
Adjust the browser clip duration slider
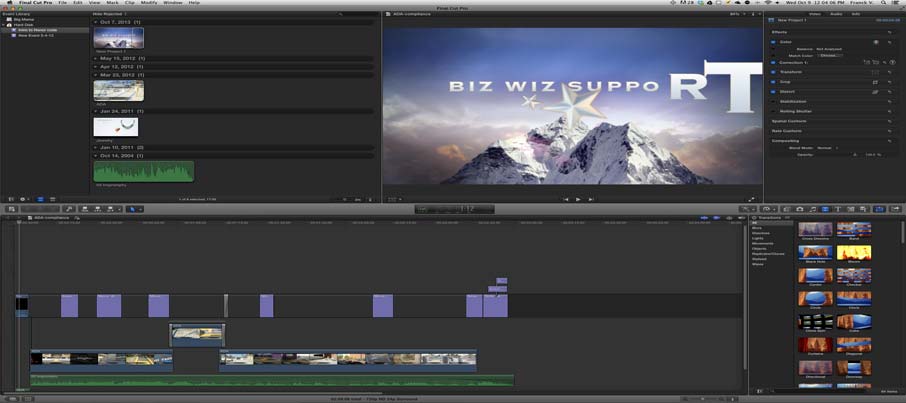pos(344,199)
